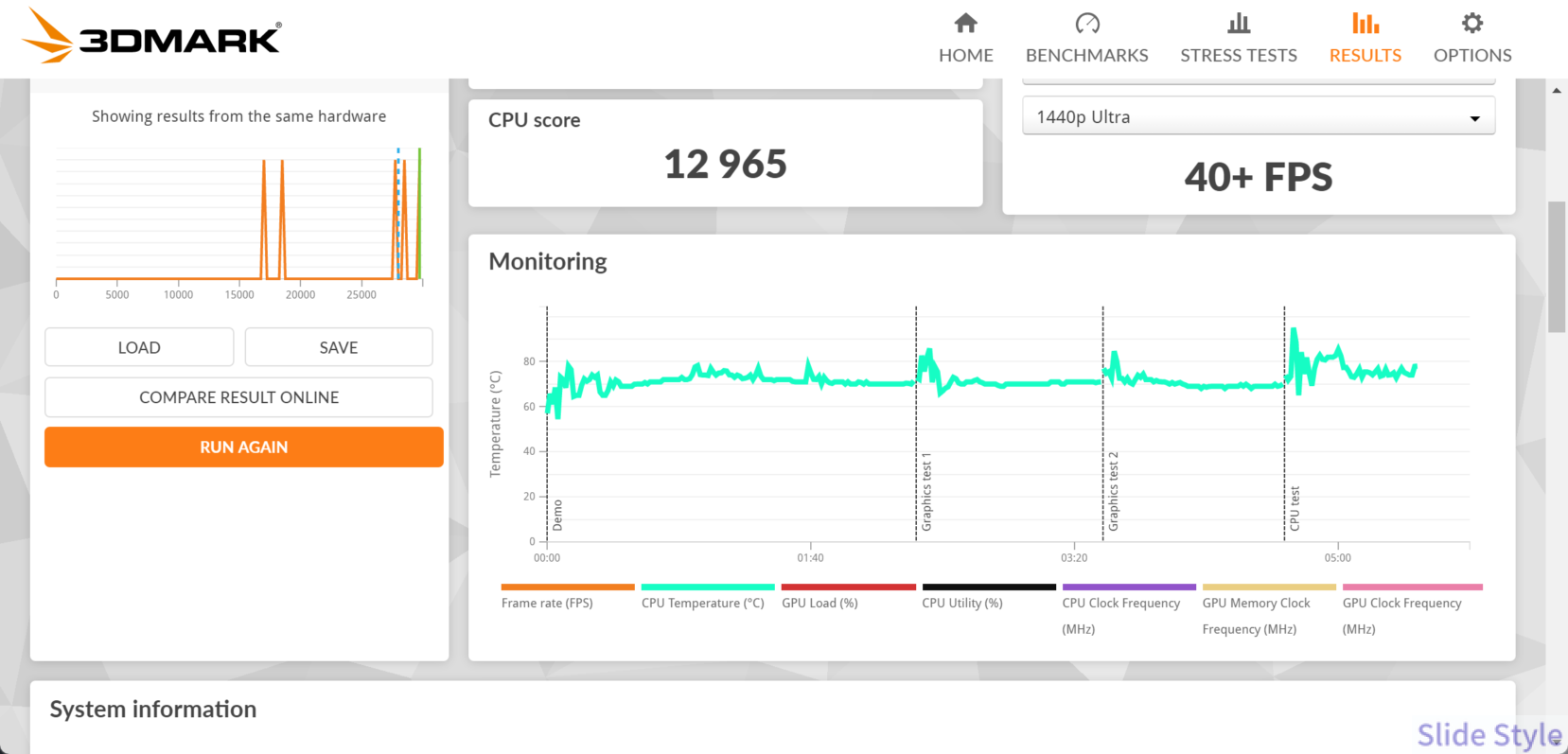Viewport: 1568px width, 754px height.
Task: Toggle the Frame rate (FPS) legend
Action: [x=547, y=603]
